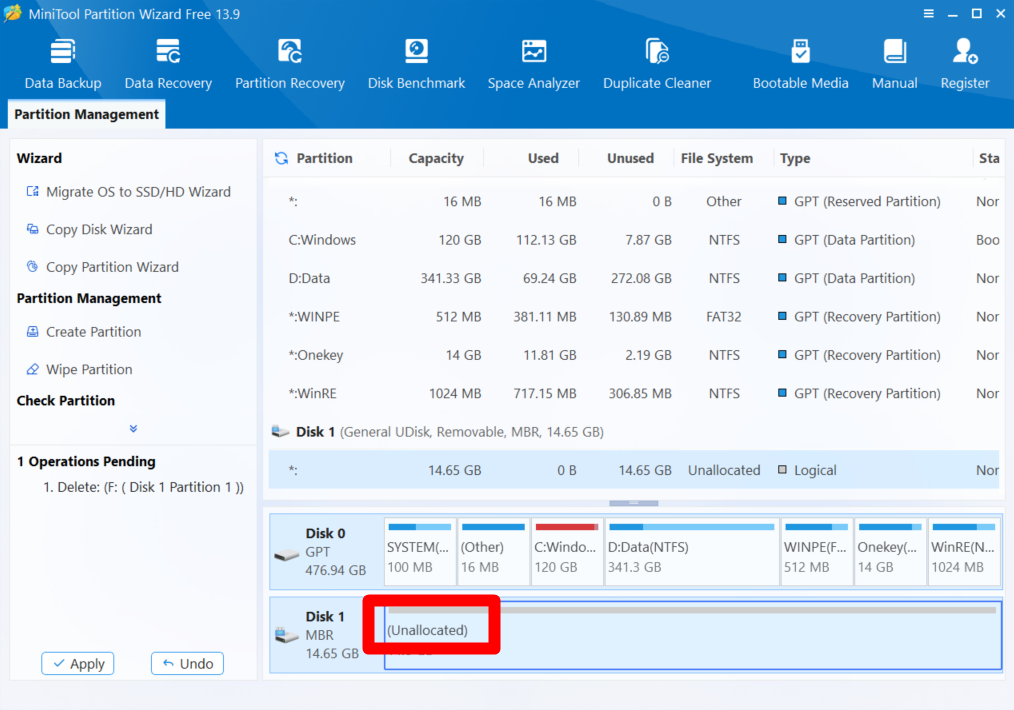Sort by the File System column header
This screenshot has width=1014, height=710.
717,158
